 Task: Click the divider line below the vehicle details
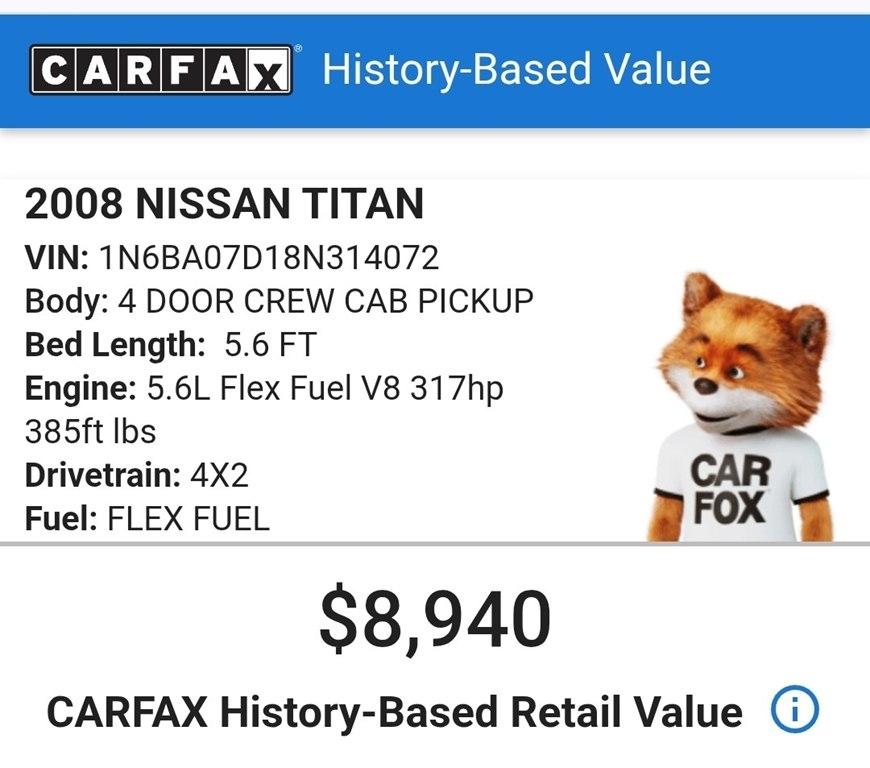pos(435,545)
